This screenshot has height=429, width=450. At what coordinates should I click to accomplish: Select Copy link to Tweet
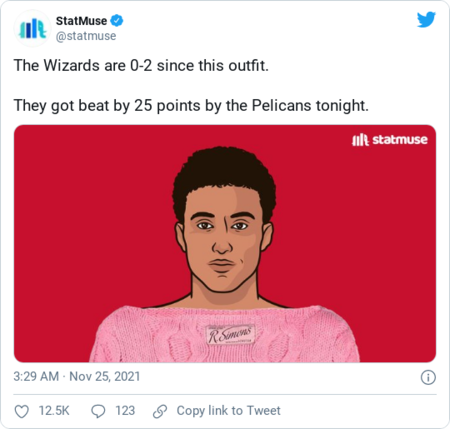point(229,410)
